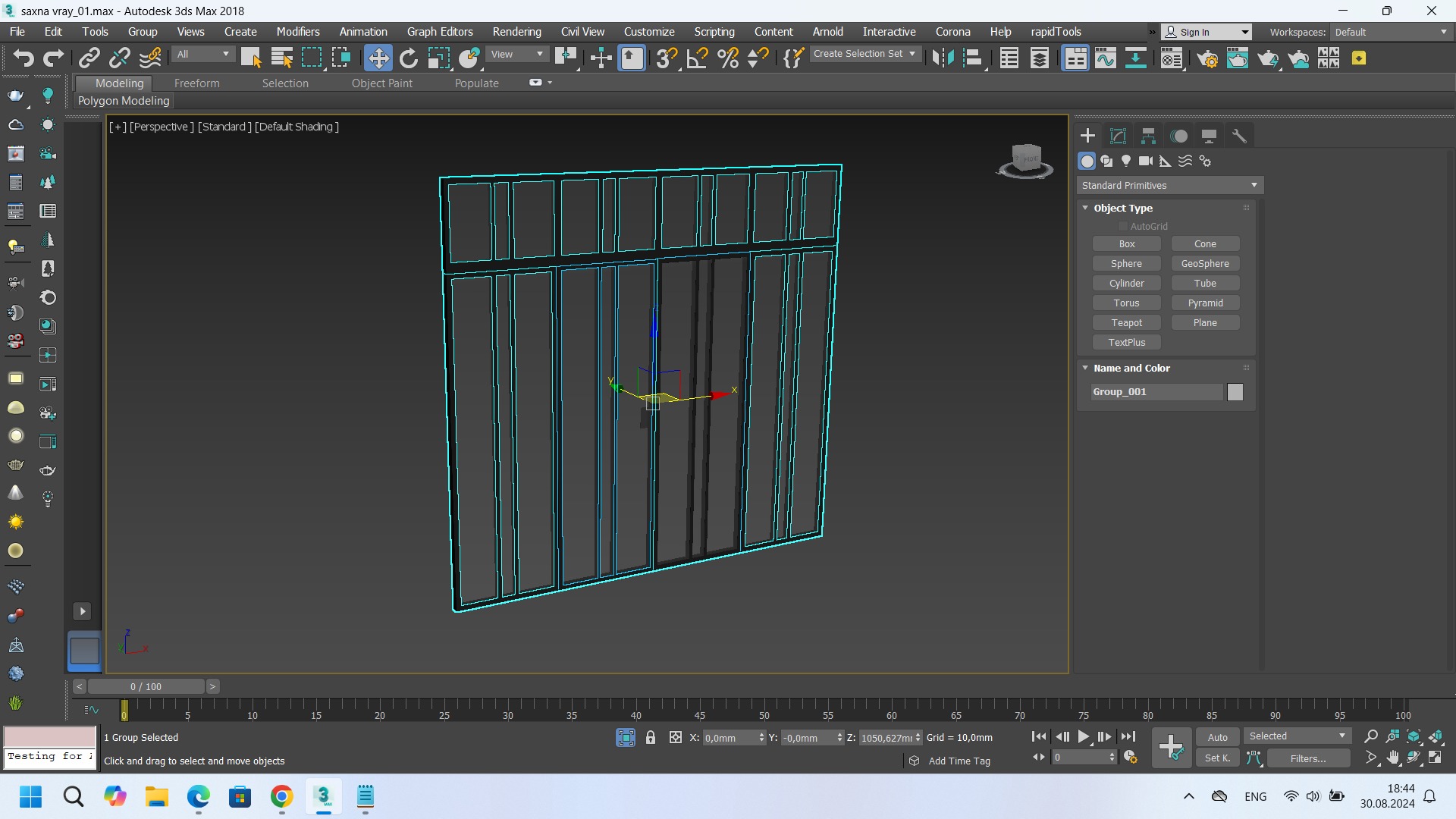Toggle Isolate Selection icon in status bar
The height and width of the screenshot is (819, 1456).
pos(626,737)
